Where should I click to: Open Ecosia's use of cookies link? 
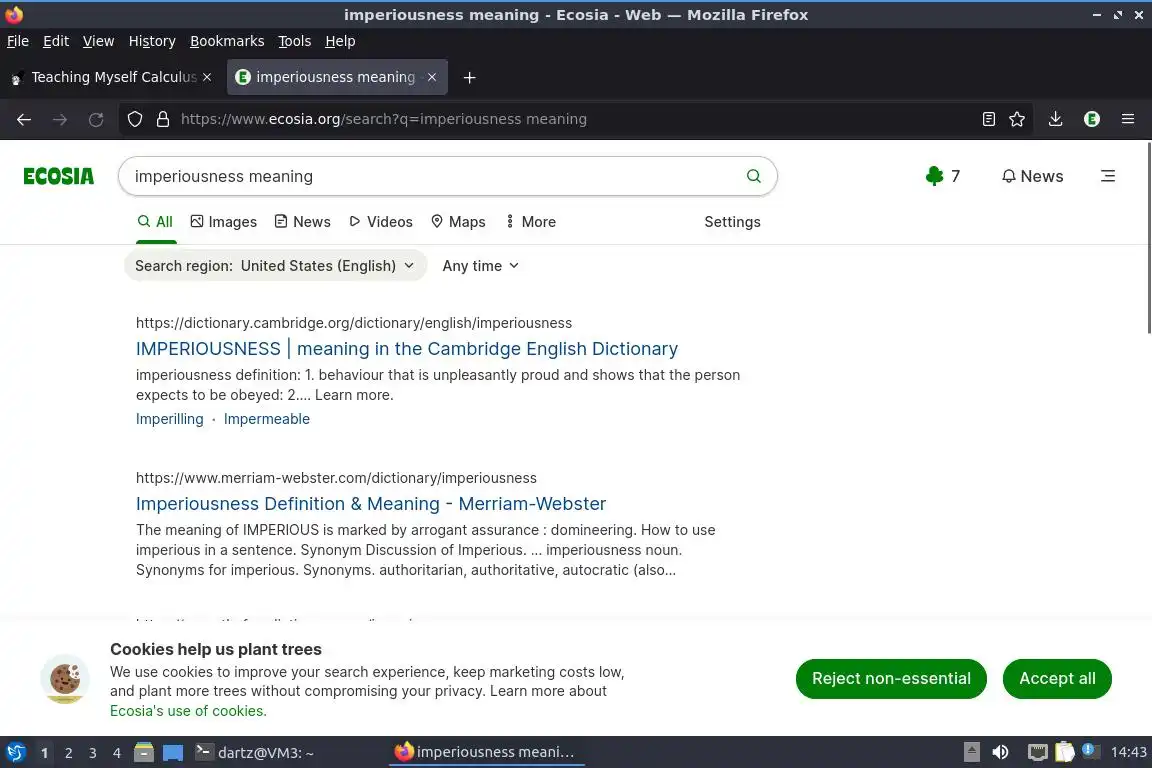(x=188, y=711)
